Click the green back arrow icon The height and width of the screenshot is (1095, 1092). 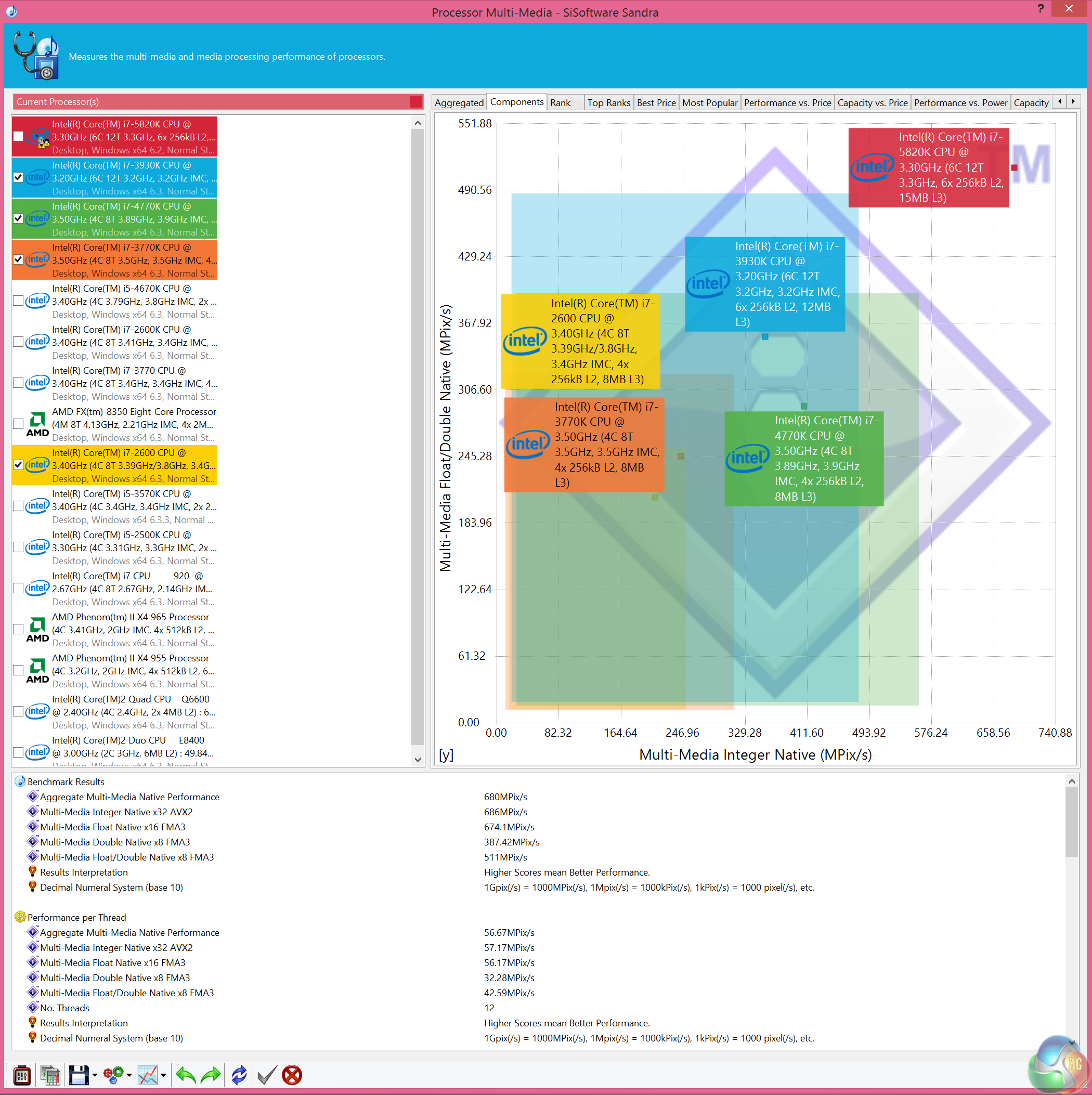coord(186,1075)
